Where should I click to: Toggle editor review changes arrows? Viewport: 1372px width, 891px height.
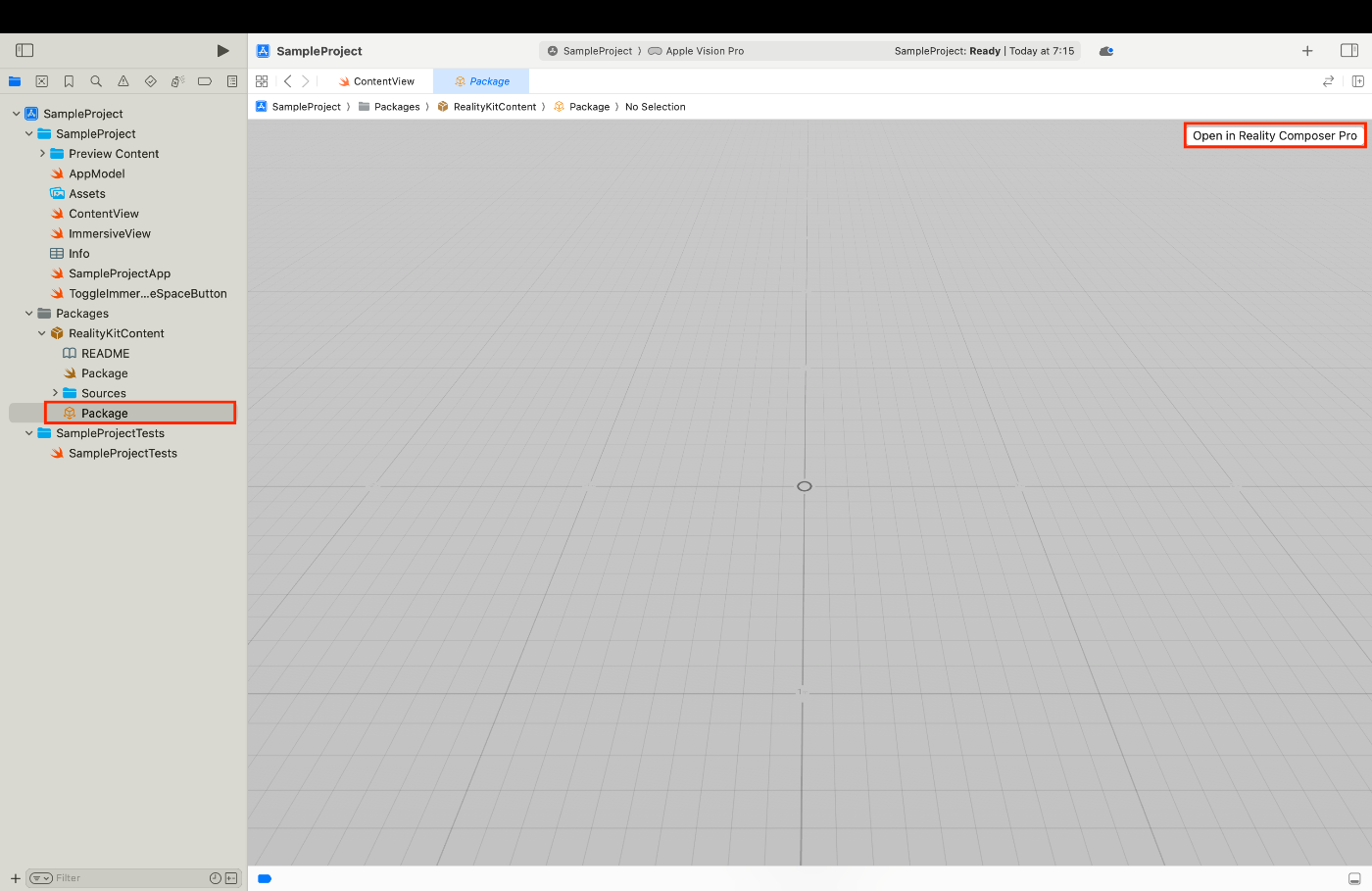pos(1329,81)
